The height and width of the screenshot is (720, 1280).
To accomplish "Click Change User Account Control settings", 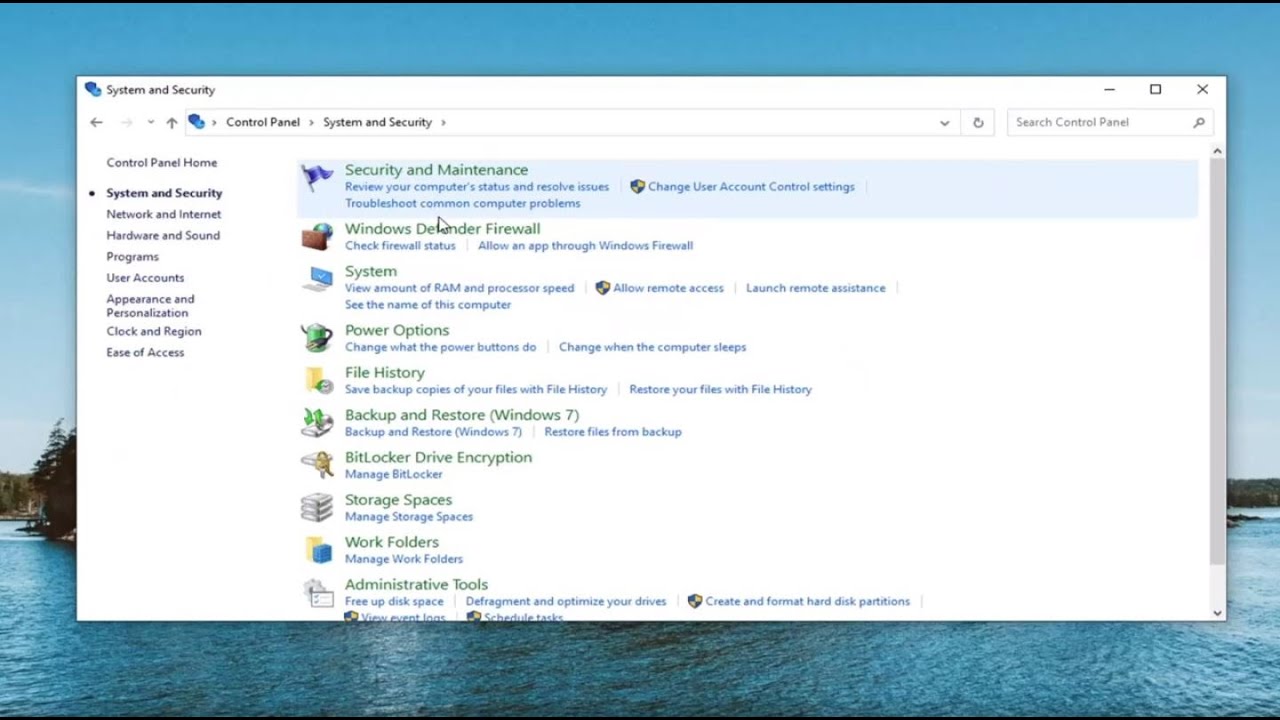I will pos(751,187).
